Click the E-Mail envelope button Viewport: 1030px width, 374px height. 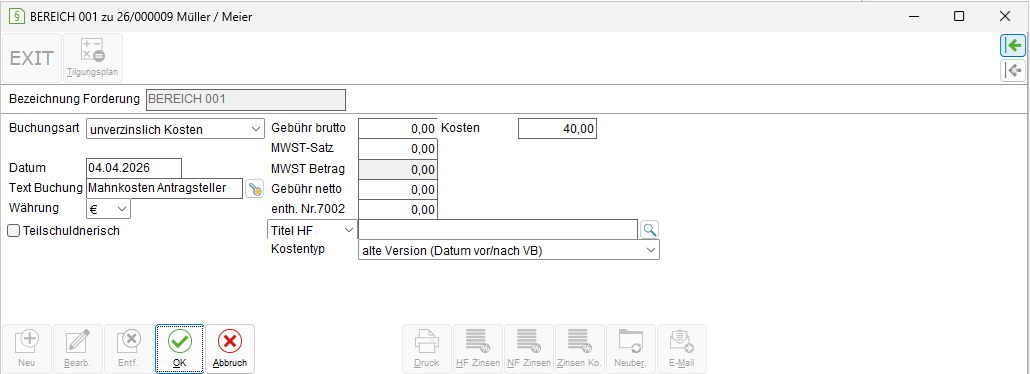(x=682, y=349)
